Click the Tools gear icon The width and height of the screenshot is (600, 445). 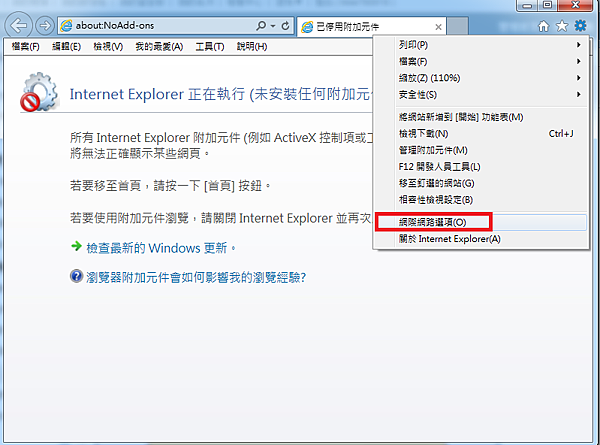tap(580, 26)
